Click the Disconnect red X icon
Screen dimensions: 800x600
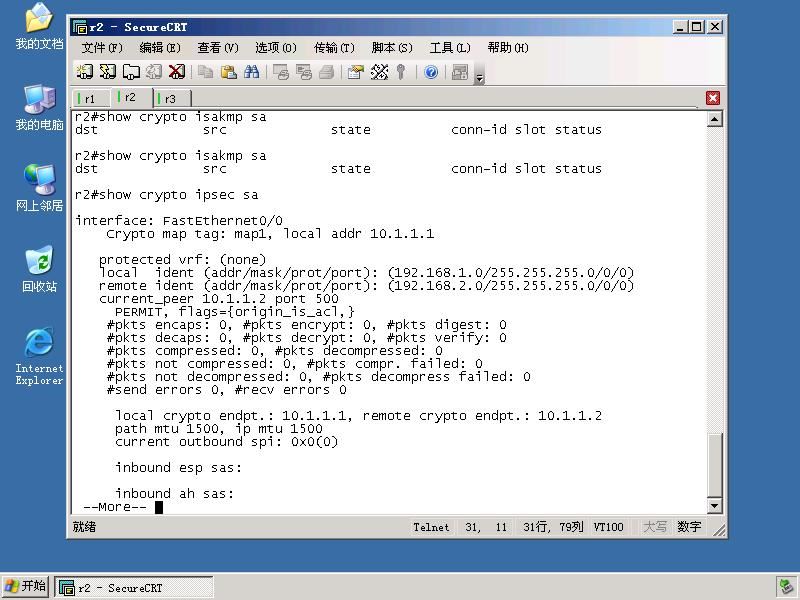(177, 72)
